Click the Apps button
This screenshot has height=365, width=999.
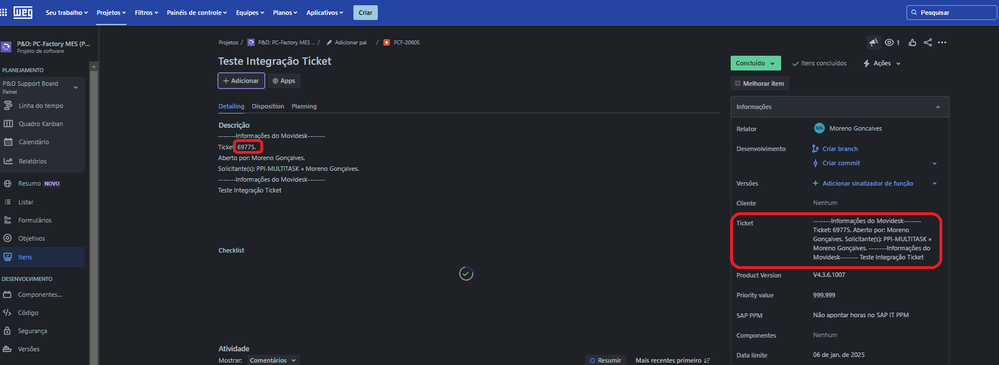(284, 81)
